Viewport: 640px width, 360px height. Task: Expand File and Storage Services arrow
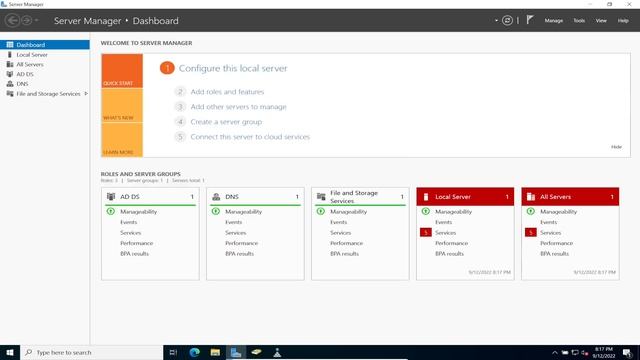tap(86, 93)
